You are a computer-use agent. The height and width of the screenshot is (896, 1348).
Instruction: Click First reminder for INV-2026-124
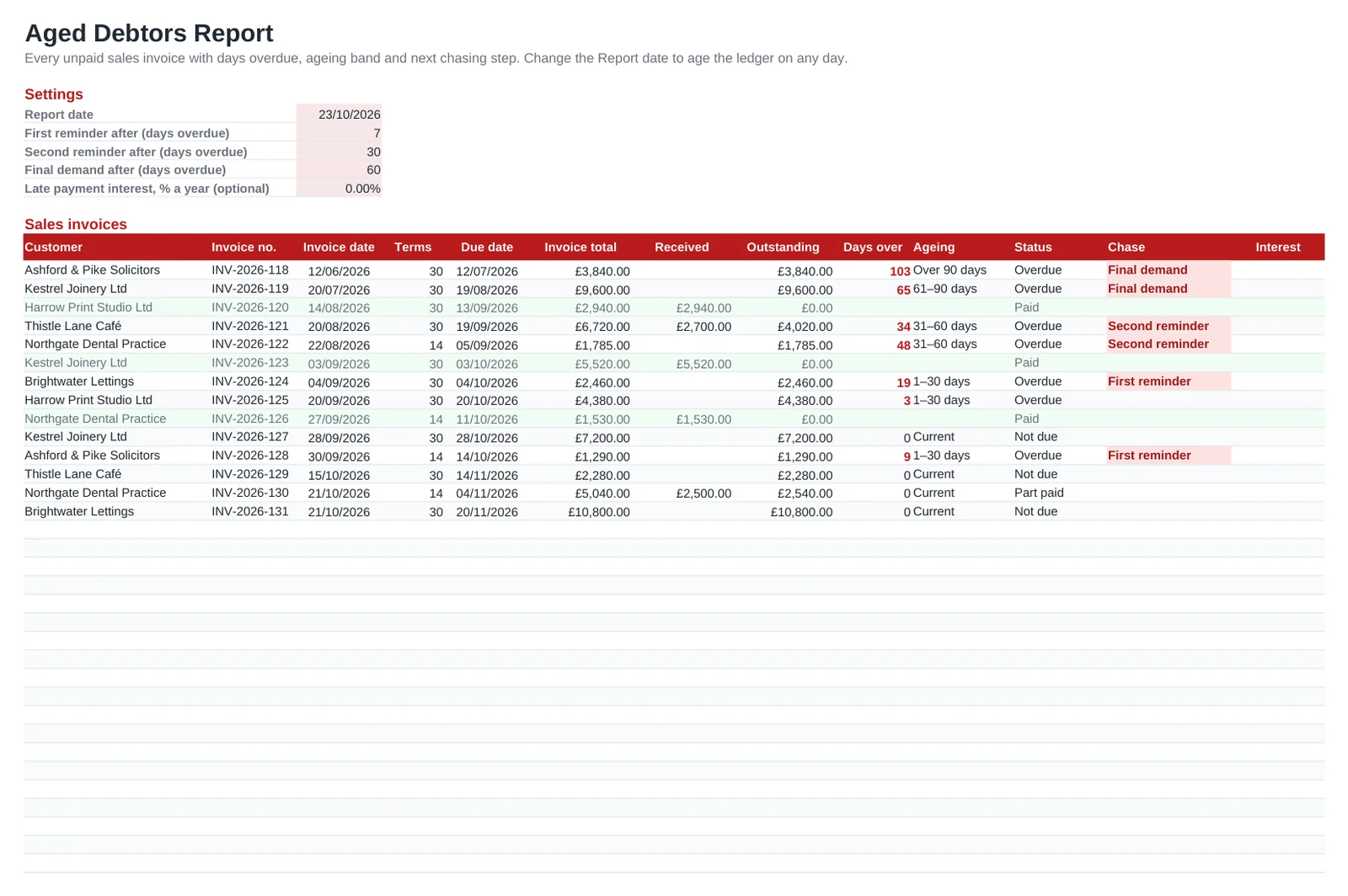[1169, 381]
